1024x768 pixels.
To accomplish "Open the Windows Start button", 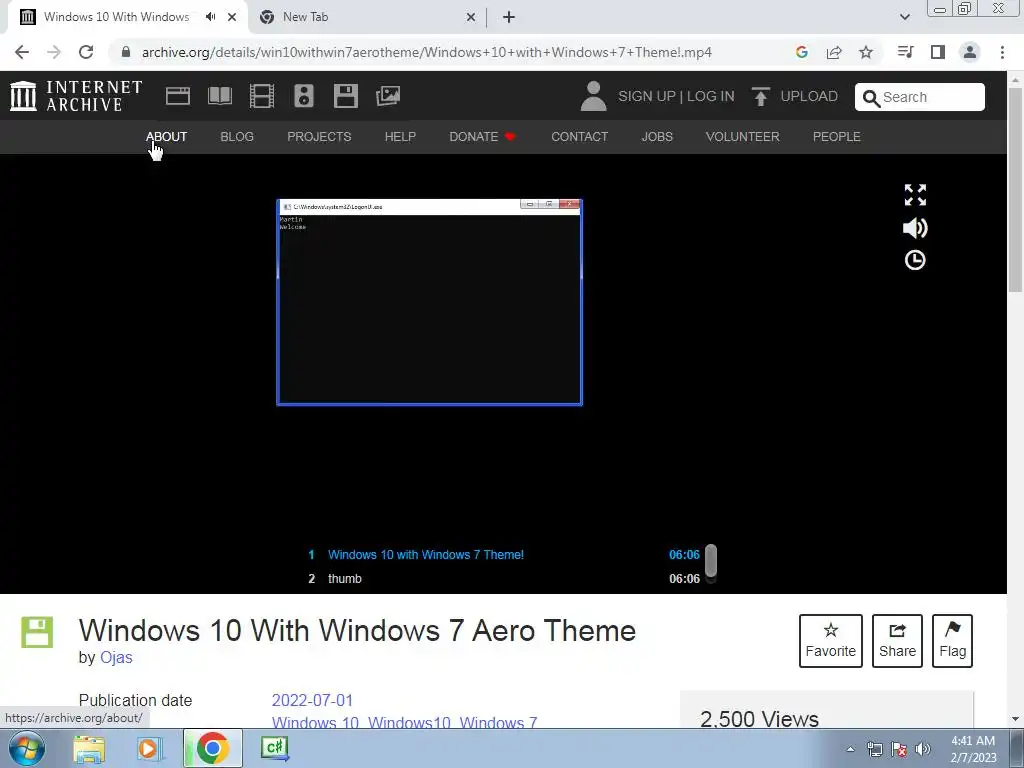I will pos(26,748).
